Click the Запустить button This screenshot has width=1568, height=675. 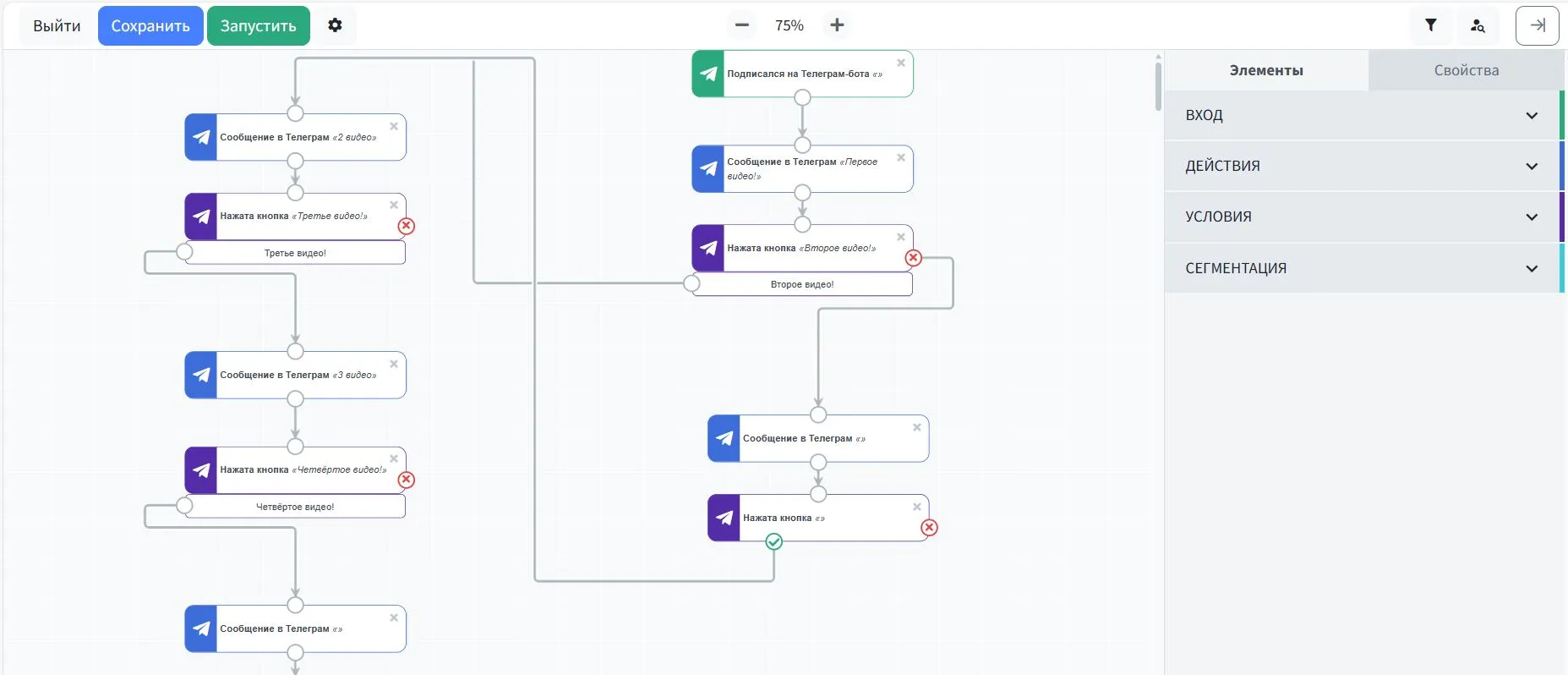[258, 25]
